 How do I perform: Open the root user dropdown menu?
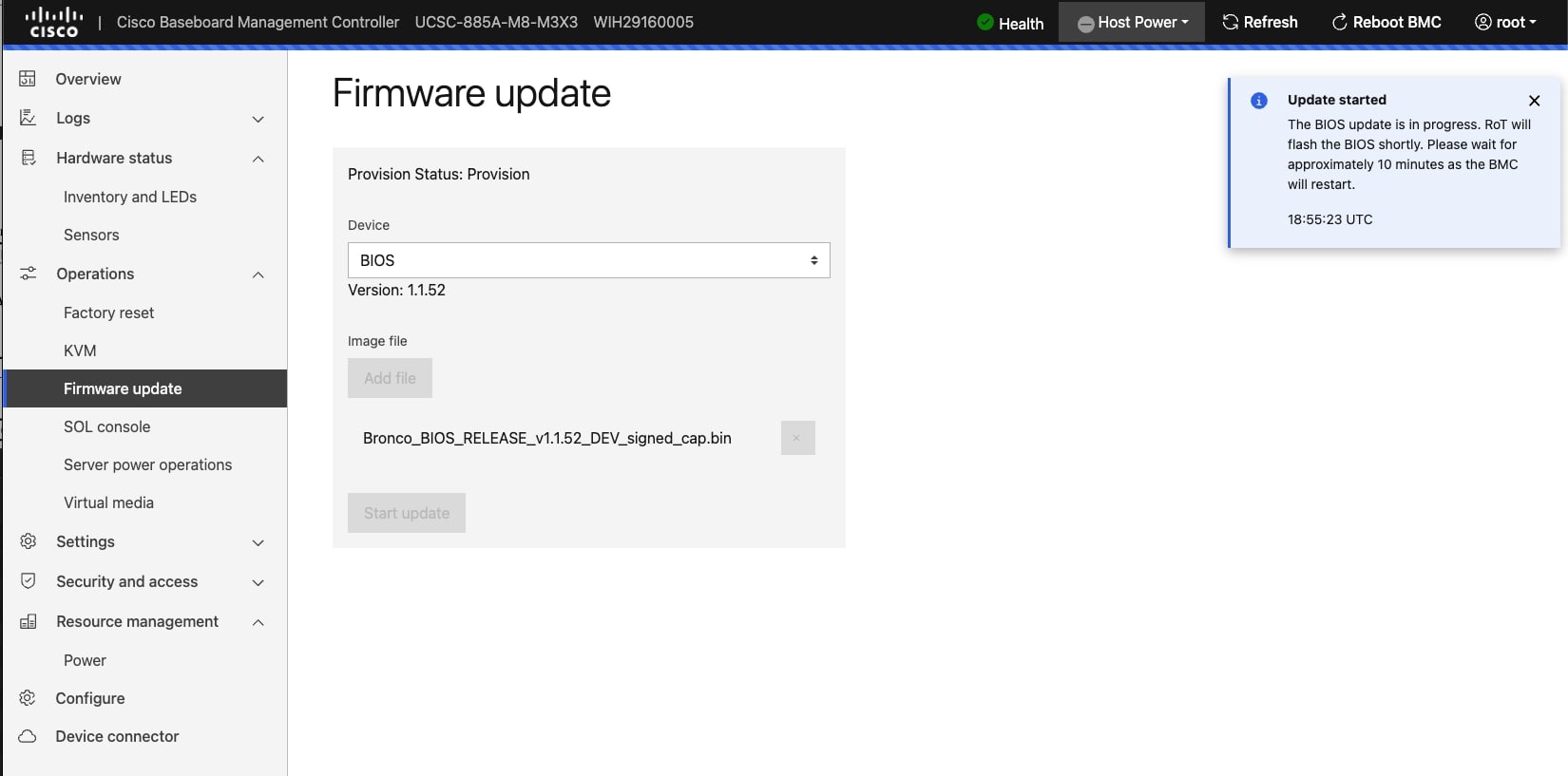coord(1505,22)
